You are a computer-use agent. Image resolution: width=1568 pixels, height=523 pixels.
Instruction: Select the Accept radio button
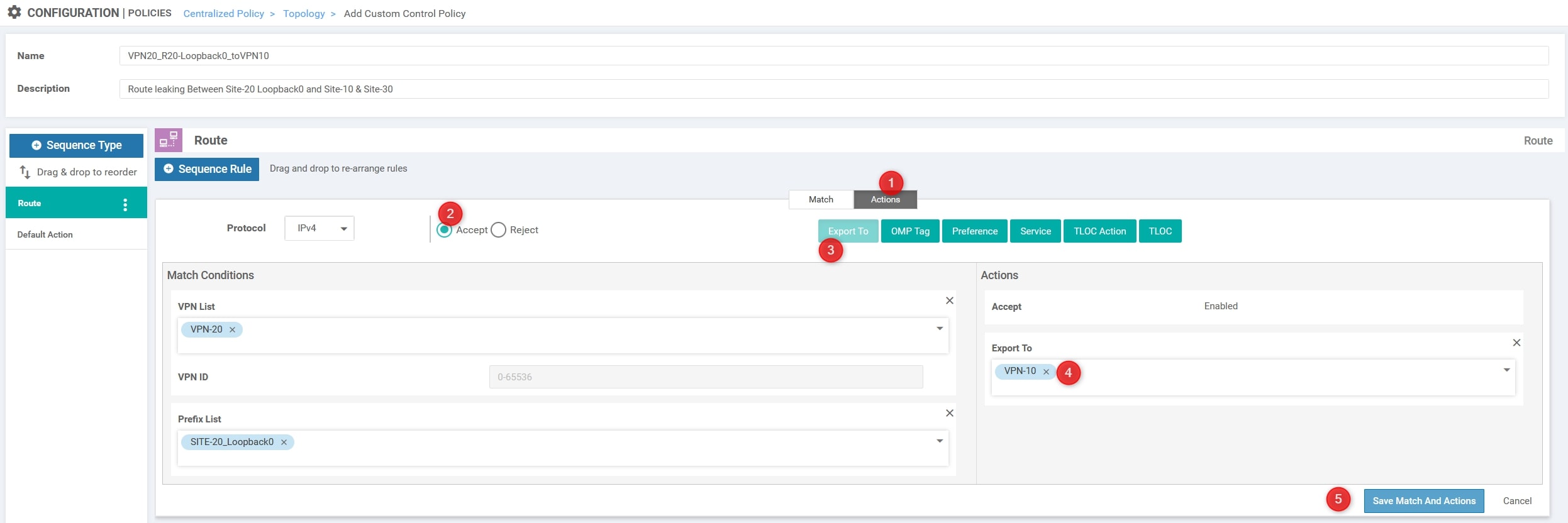[x=445, y=230]
